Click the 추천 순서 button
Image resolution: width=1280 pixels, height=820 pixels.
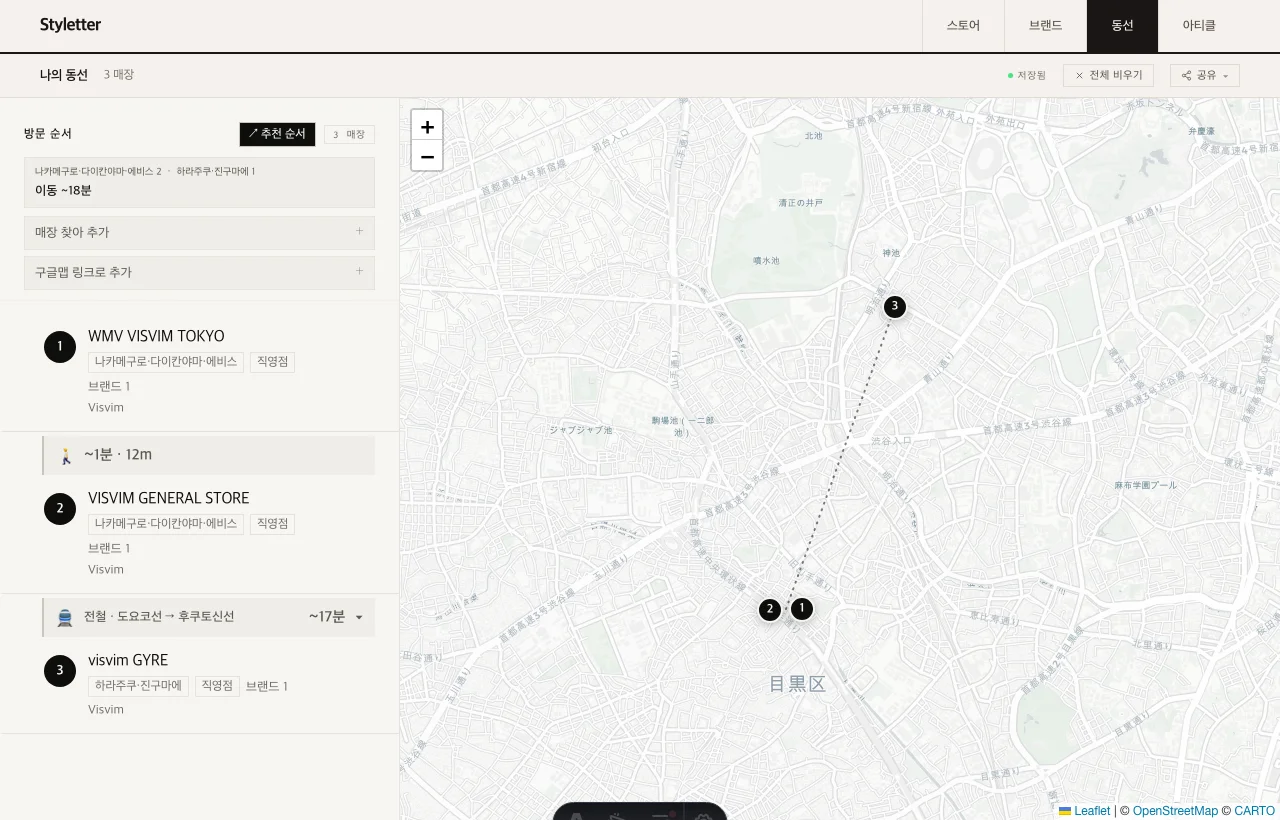point(277,134)
